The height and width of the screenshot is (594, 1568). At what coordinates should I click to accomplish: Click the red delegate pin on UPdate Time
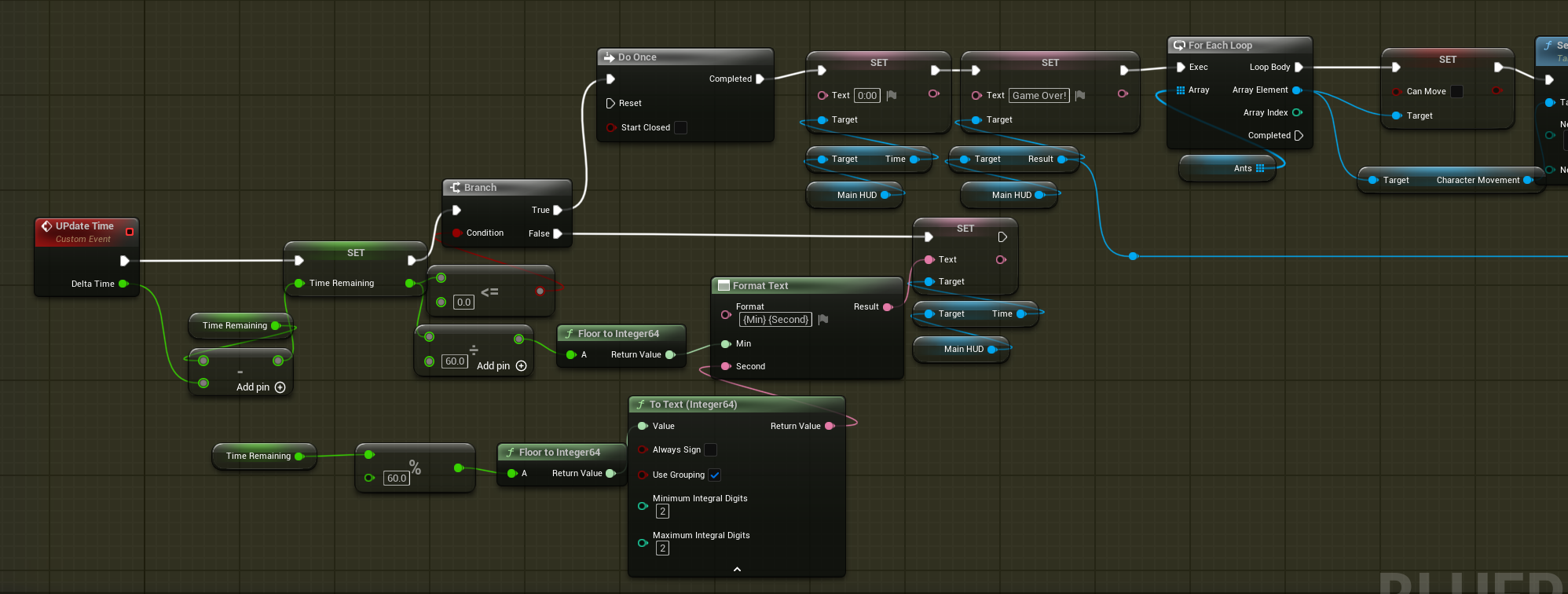coord(130,232)
